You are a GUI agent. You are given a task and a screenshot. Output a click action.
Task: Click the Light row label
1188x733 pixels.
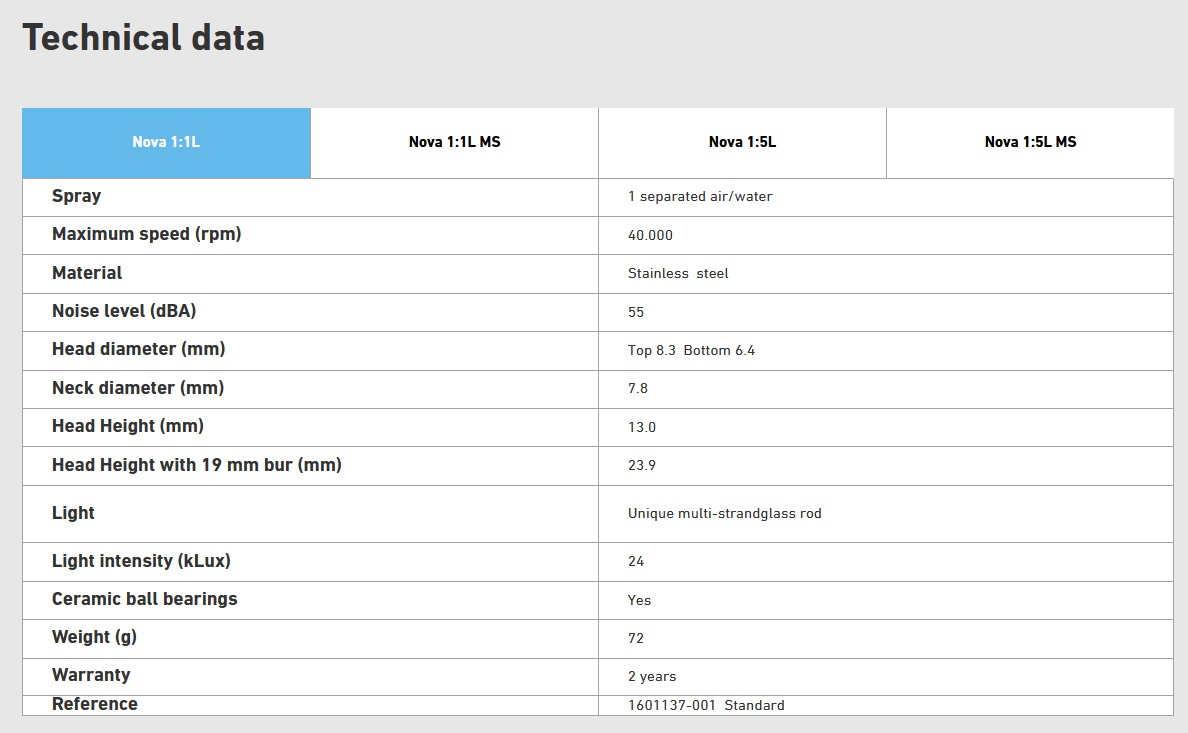(73, 513)
